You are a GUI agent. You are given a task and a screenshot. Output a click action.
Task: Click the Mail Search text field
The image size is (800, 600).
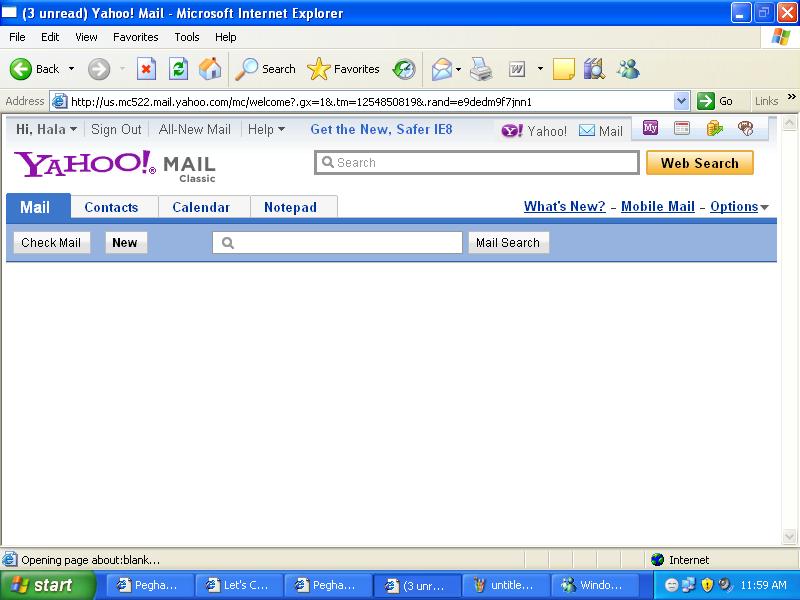(338, 242)
